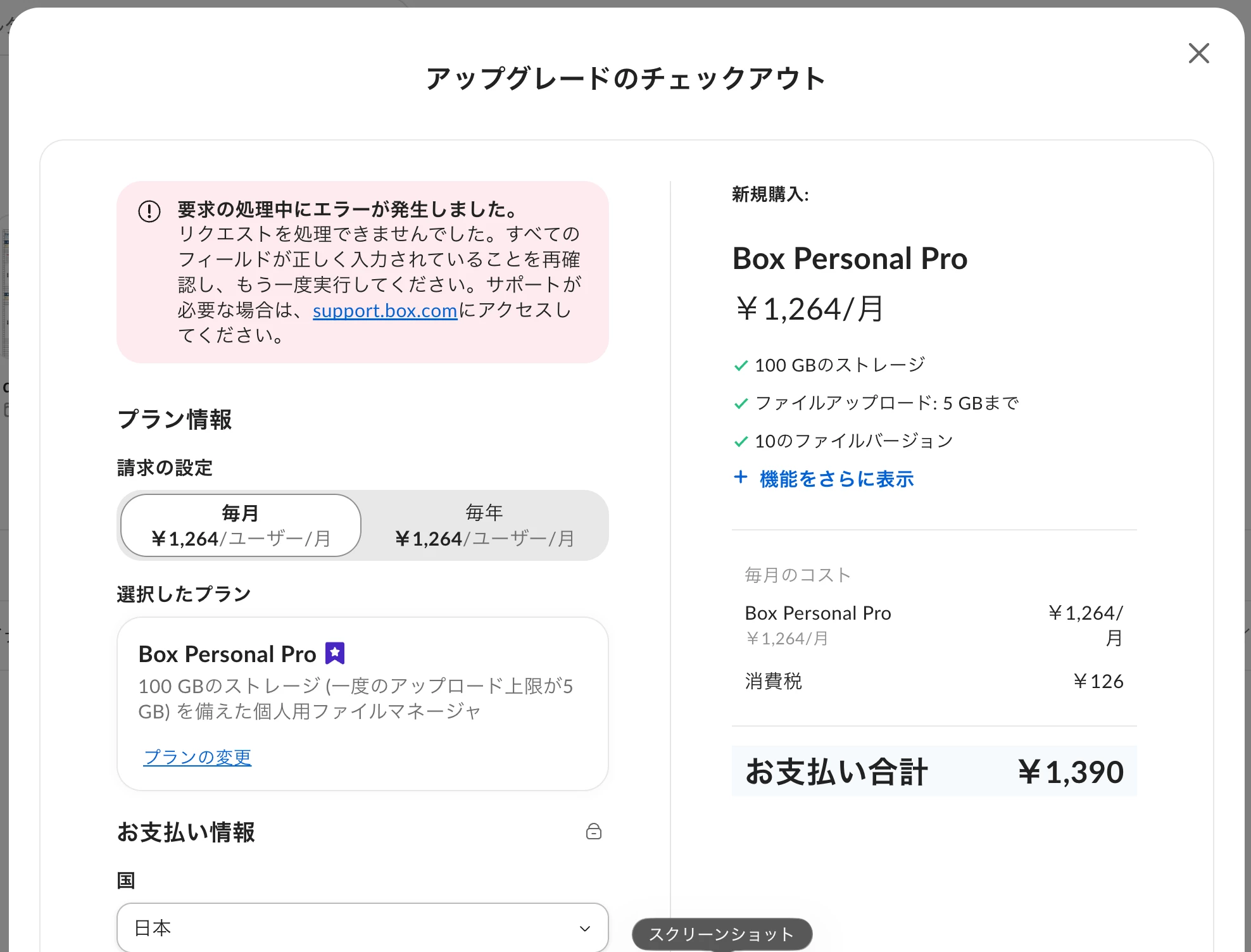Click the プランの変更 link
This screenshot has height=952, width=1251.
198,757
